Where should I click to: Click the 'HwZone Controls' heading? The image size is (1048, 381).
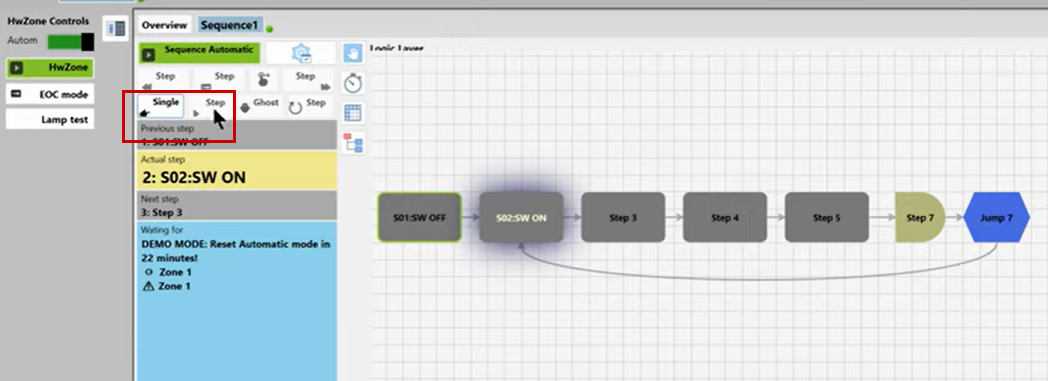48,21
